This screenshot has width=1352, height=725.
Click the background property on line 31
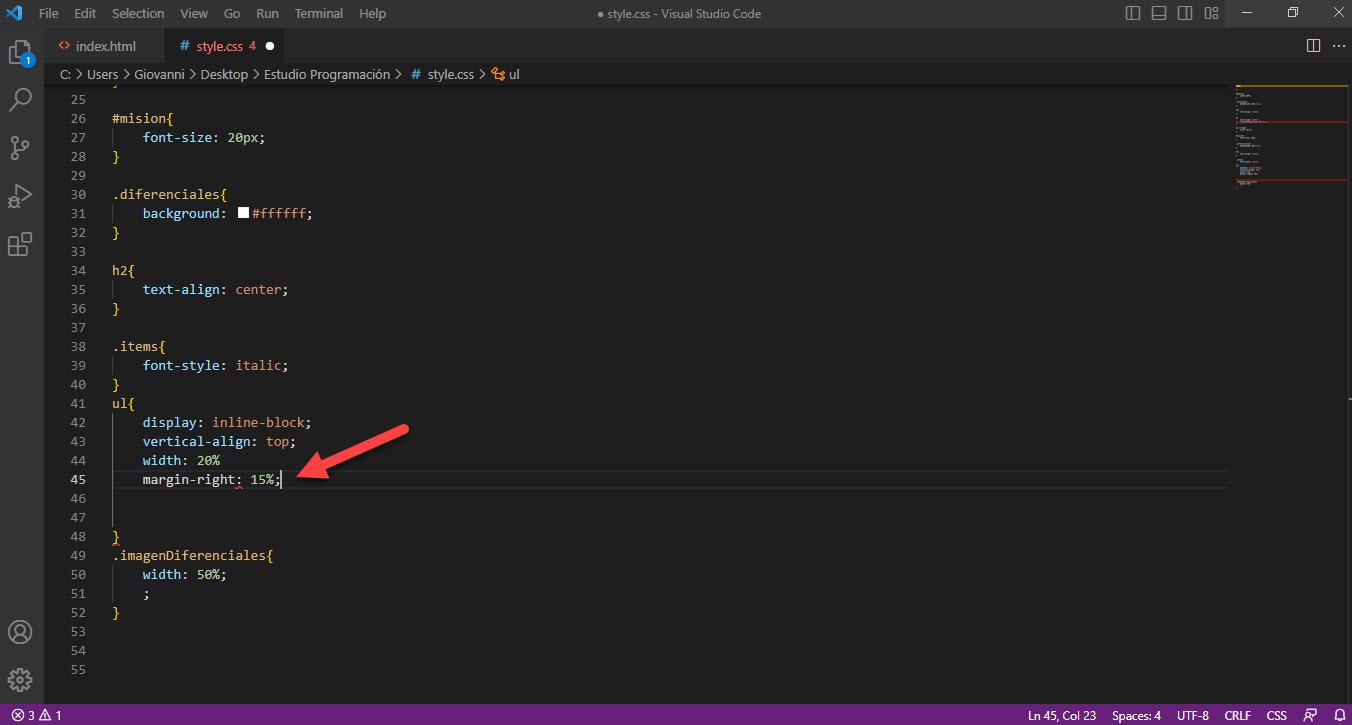[x=180, y=213]
